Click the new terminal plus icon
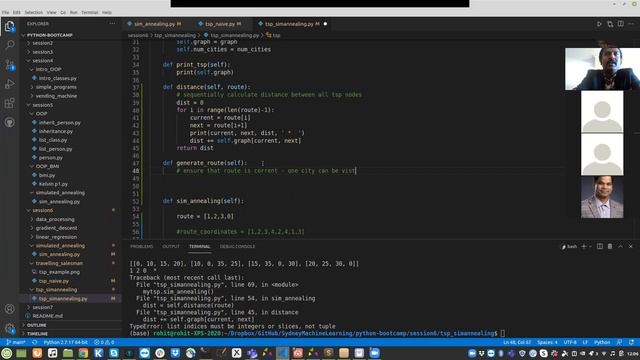 (x=584, y=246)
